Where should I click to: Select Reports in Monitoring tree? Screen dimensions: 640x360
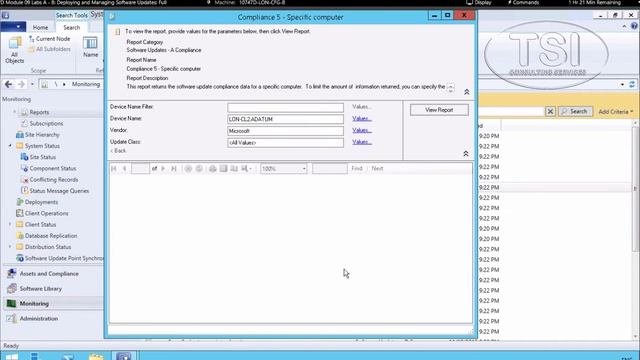(39, 112)
